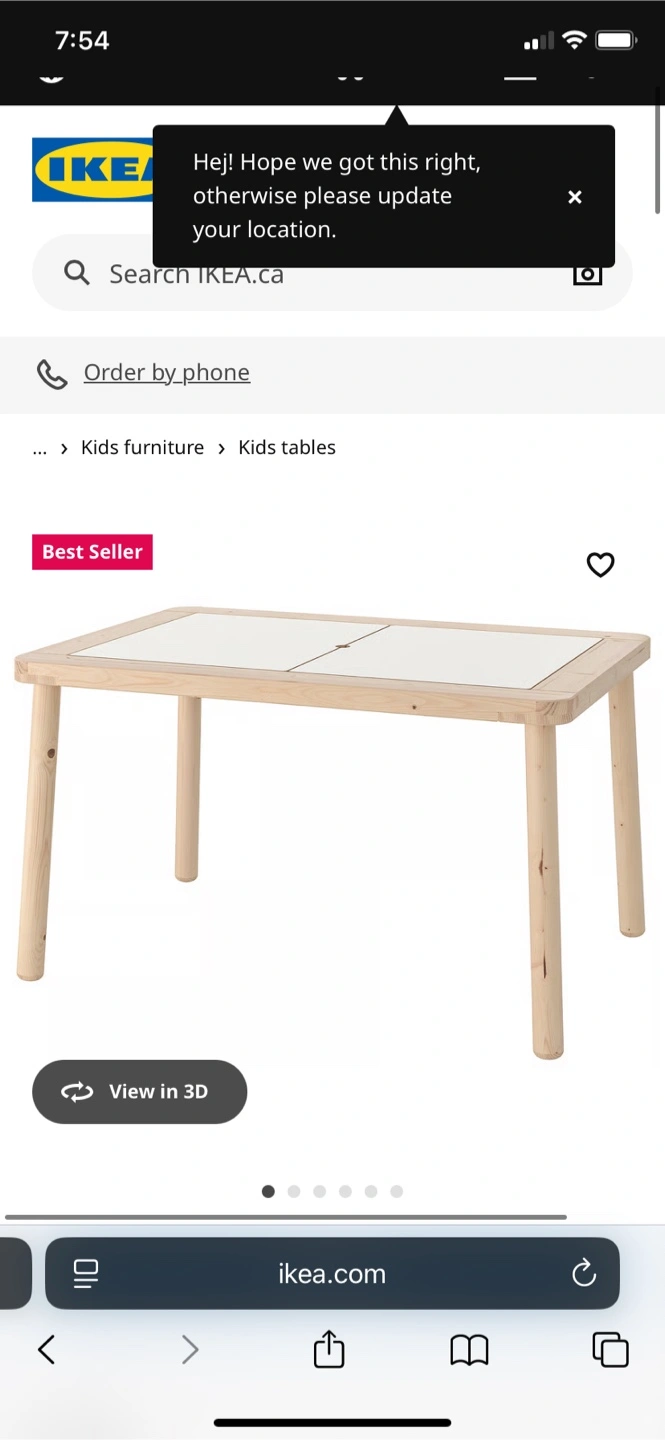This screenshot has width=665, height=1440.
Task: Tap the search magnifier icon
Action: [x=77, y=272]
